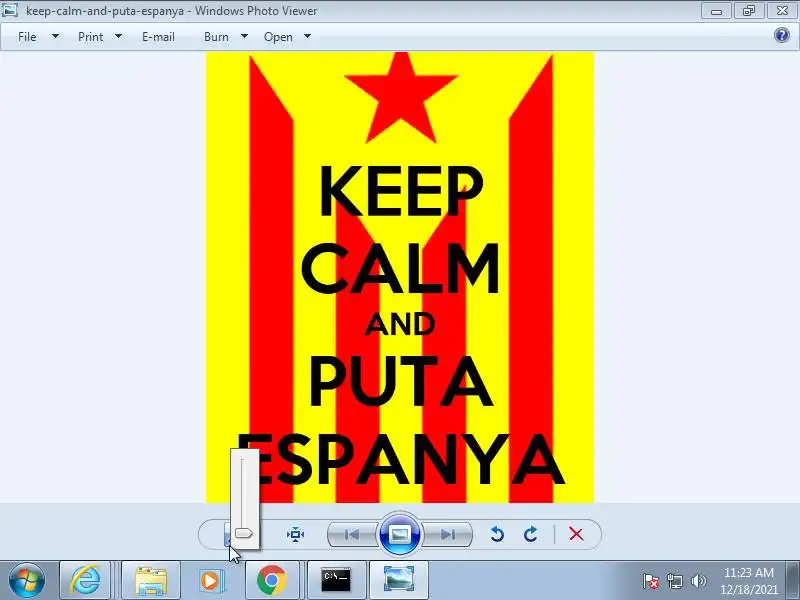Open the Print menu
The image size is (800, 600).
tap(90, 37)
